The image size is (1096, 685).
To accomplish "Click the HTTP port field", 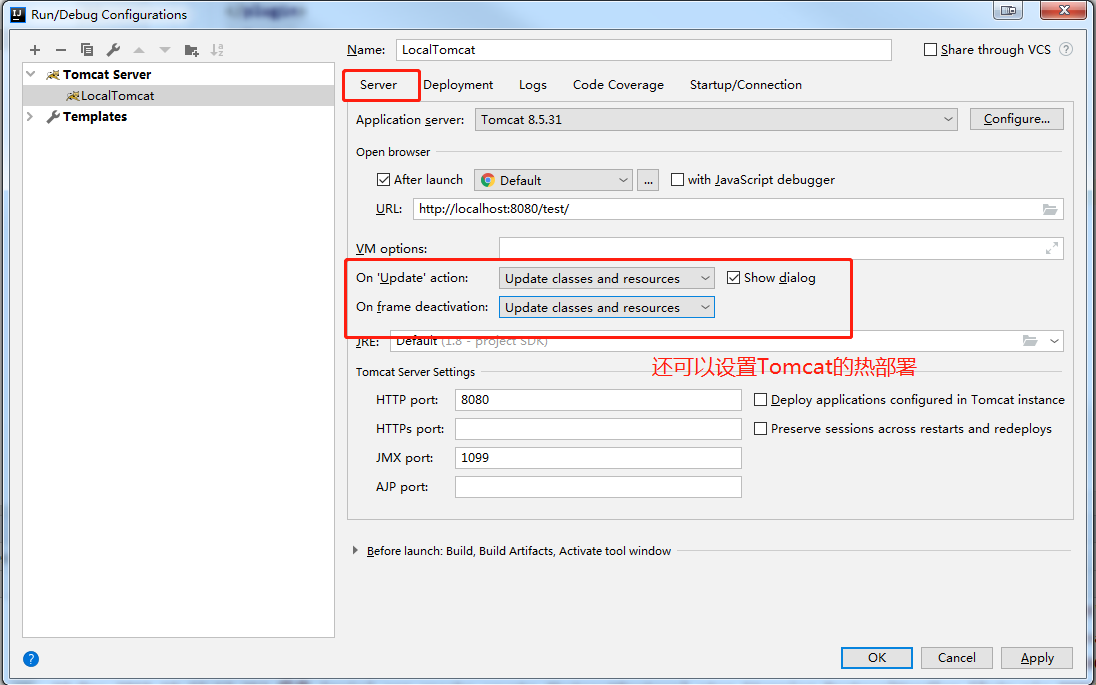I will (598, 400).
